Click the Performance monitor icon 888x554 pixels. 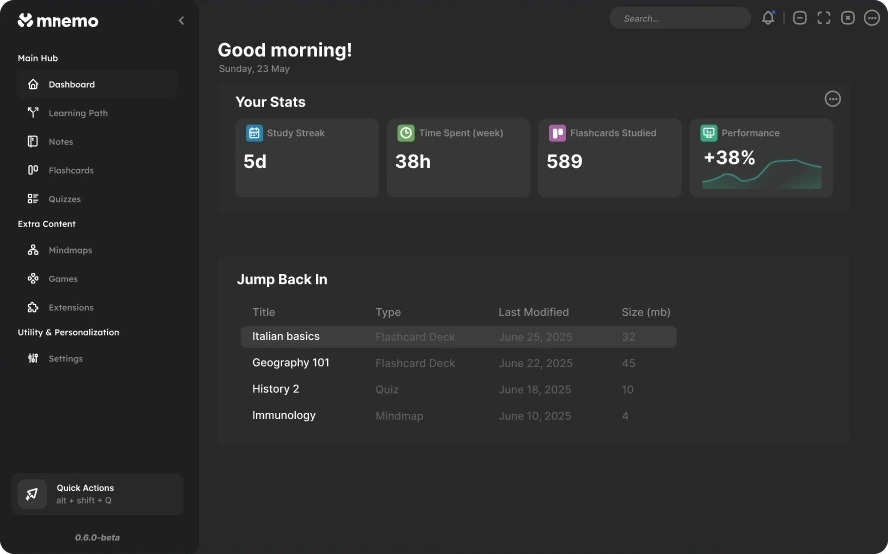pyautogui.click(x=708, y=133)
